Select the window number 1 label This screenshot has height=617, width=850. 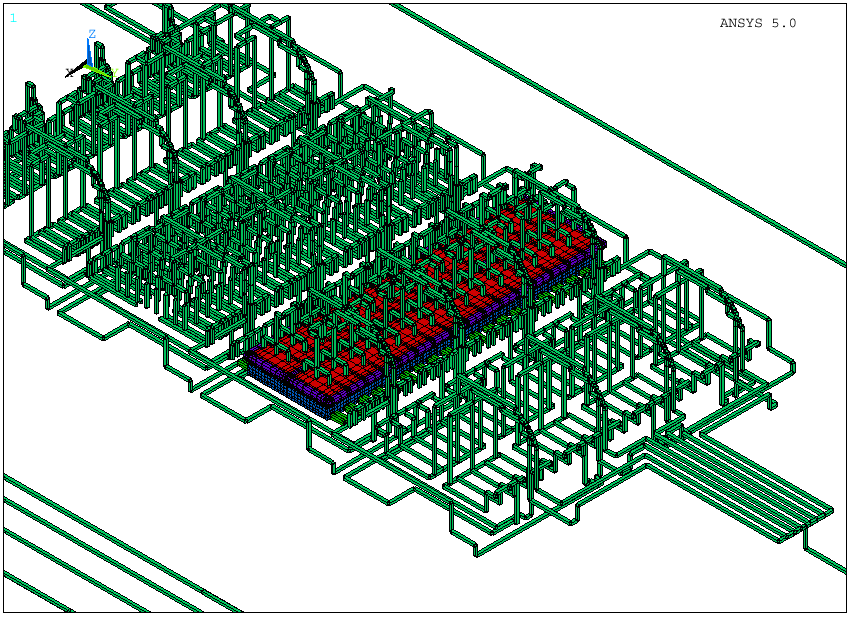tap(13, 18)
